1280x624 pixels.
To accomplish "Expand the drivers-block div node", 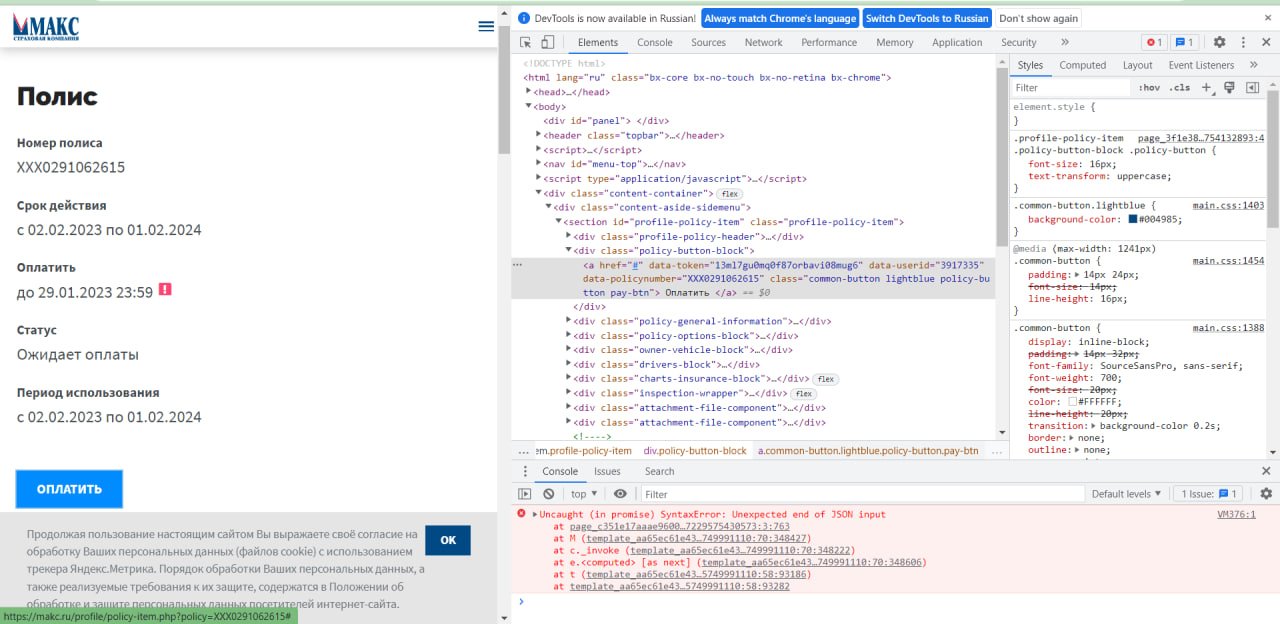I will tap(569, 365).
